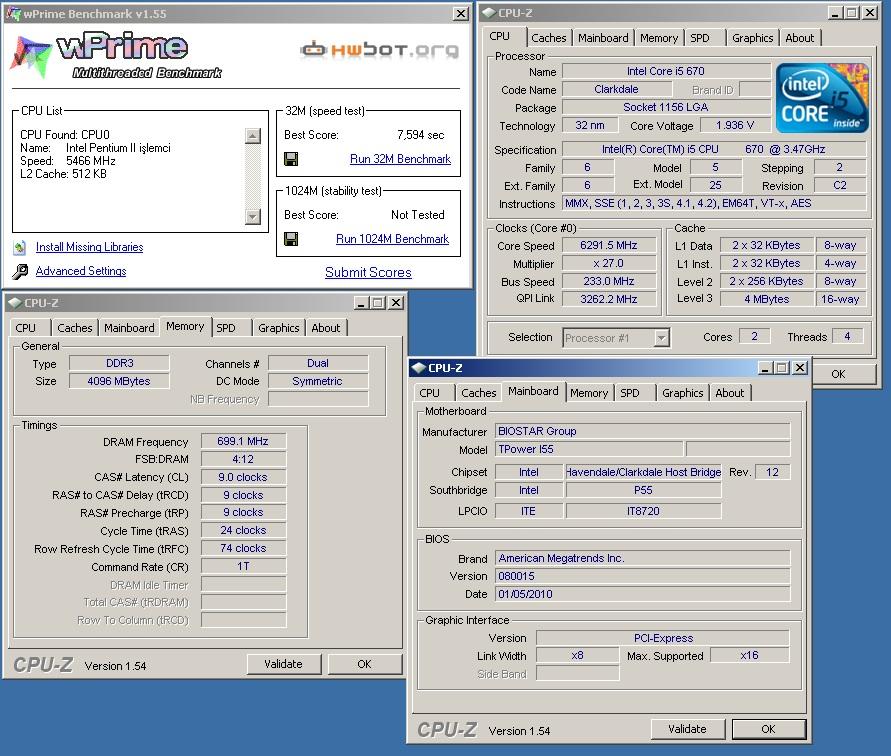Click the wPrime title bar app icon
Screen dimensions: 891x756
[13, 14]
